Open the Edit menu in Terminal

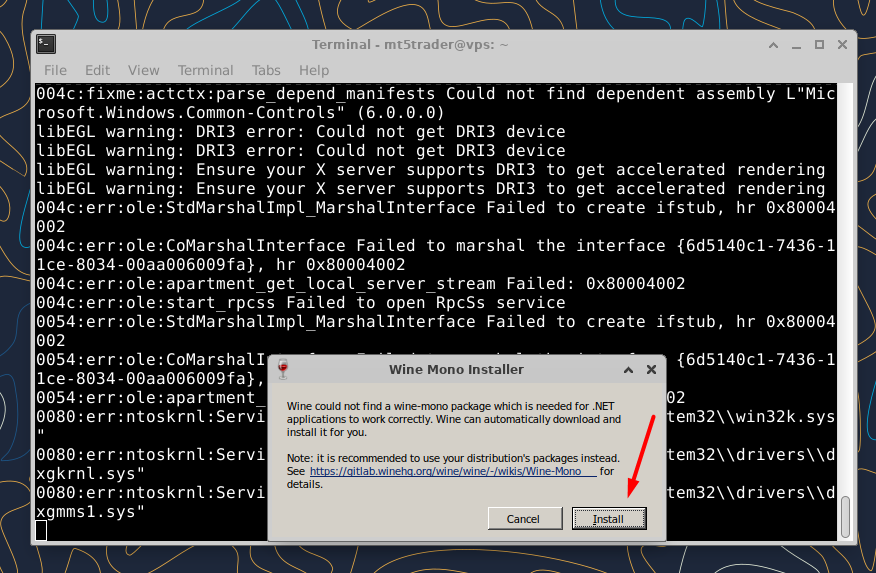(x=97, y=70)
